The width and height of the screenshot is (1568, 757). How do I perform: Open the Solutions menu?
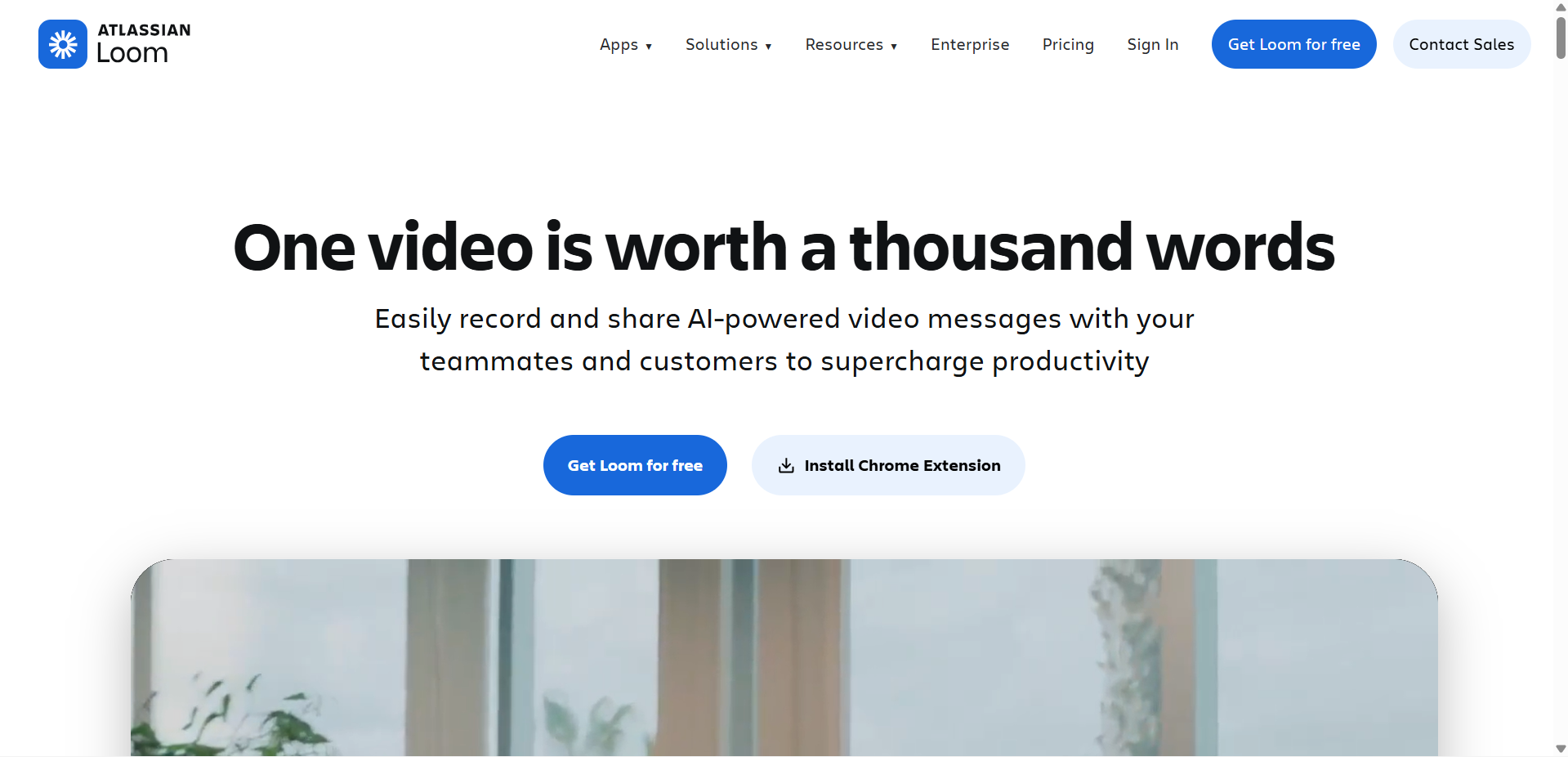(x=729, y=45)
